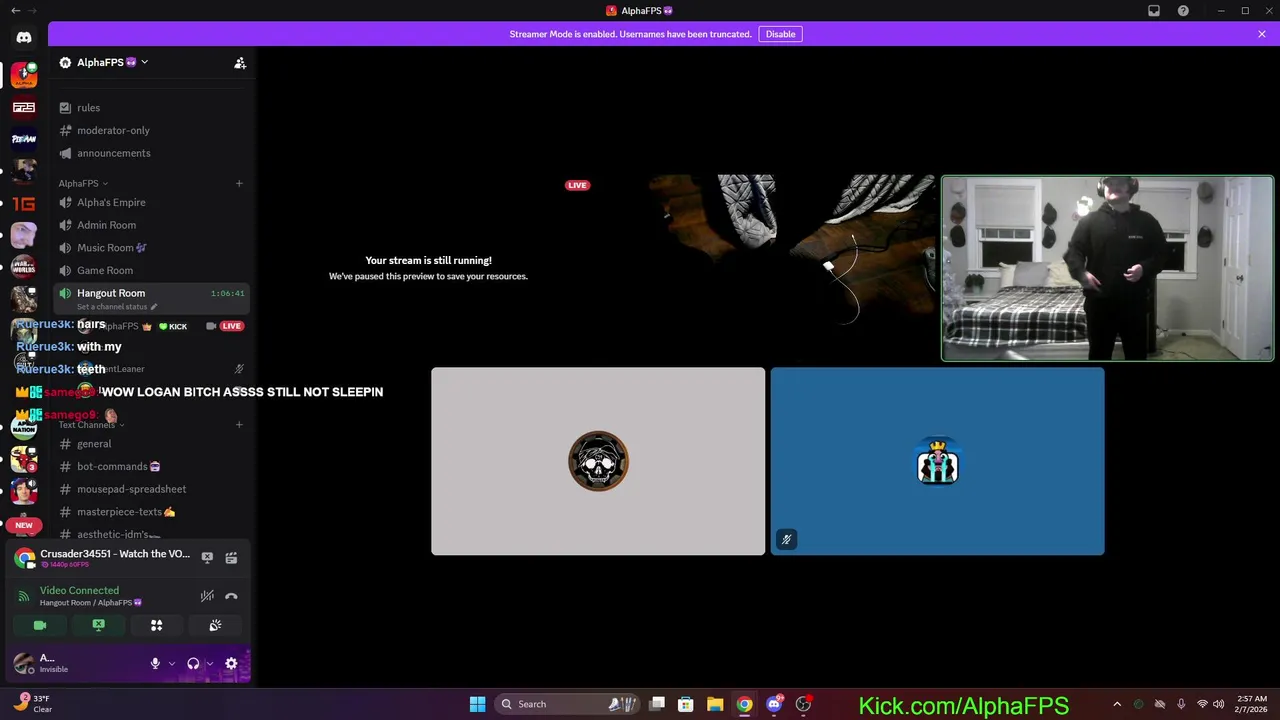1280x720 pixels.
Task: Join Alpha's Empire voice channel
Action: [x=111, y=202]
